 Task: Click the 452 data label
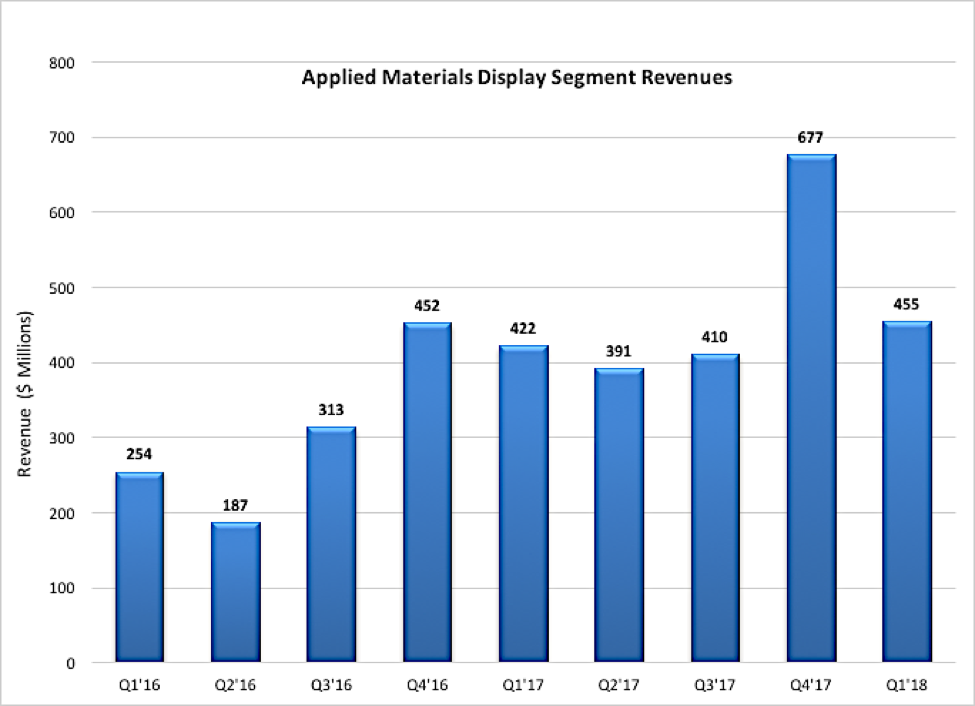click(427, 305)
